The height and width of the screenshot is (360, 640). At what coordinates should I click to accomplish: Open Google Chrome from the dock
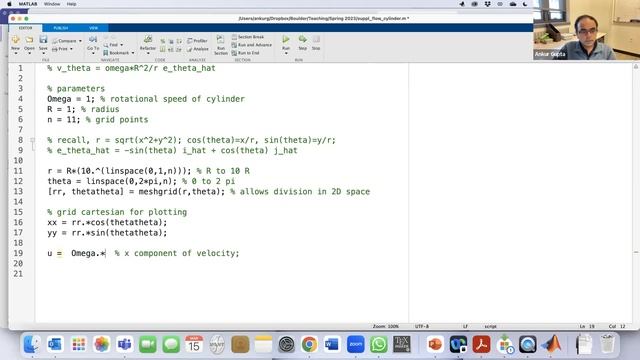coord(309,344)
